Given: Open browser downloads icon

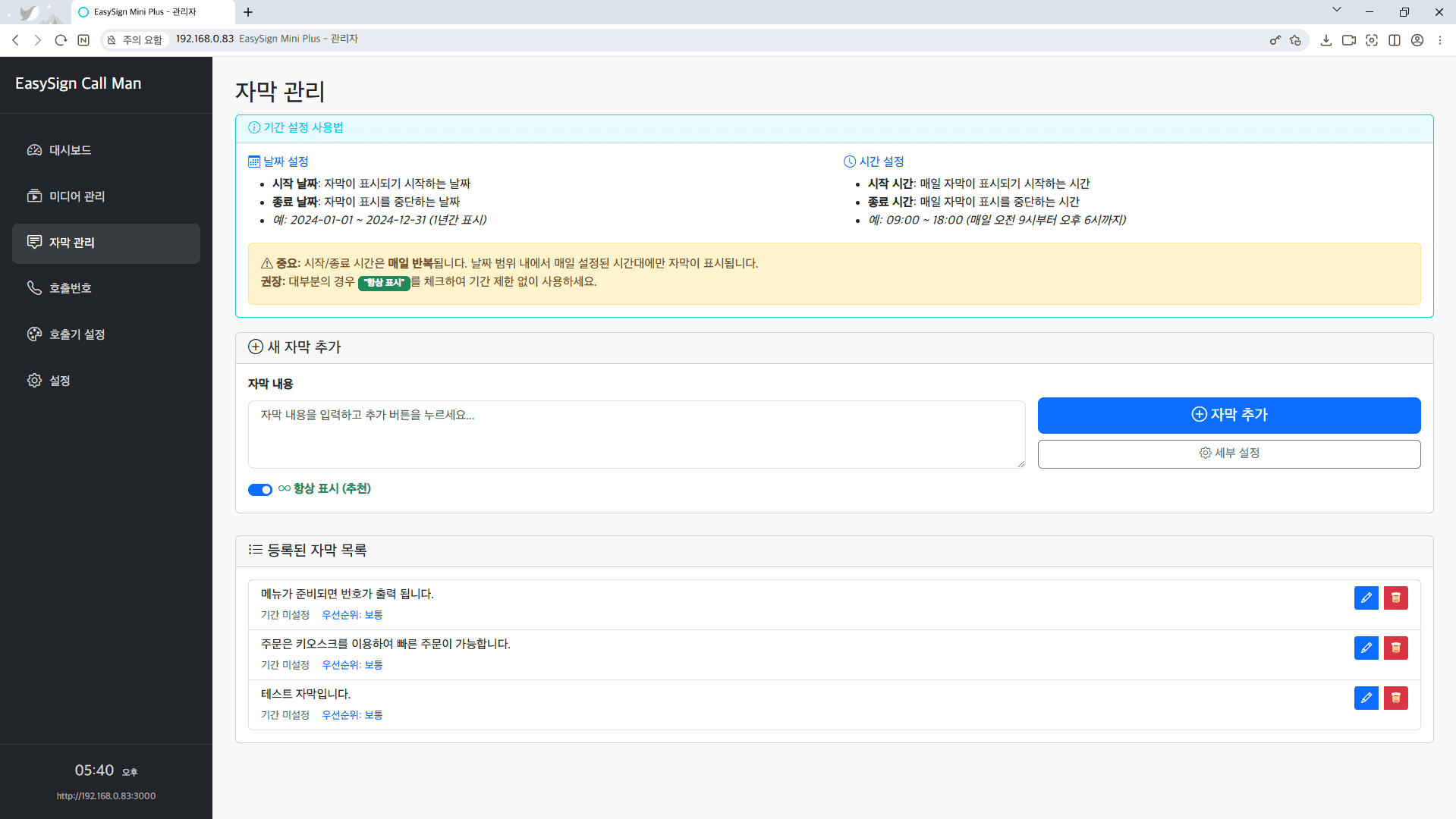Looking at the screenshot, I should coord(1325,40).
